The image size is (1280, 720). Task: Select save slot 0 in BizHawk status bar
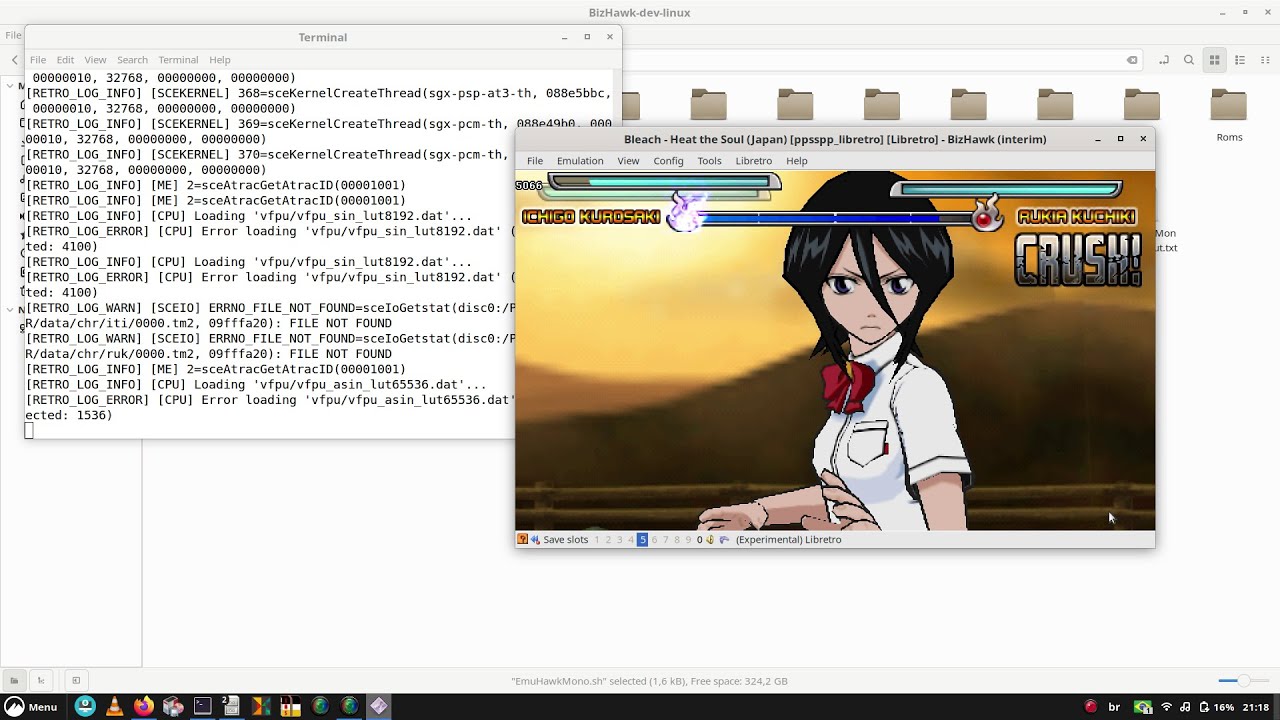pos(700,540)
